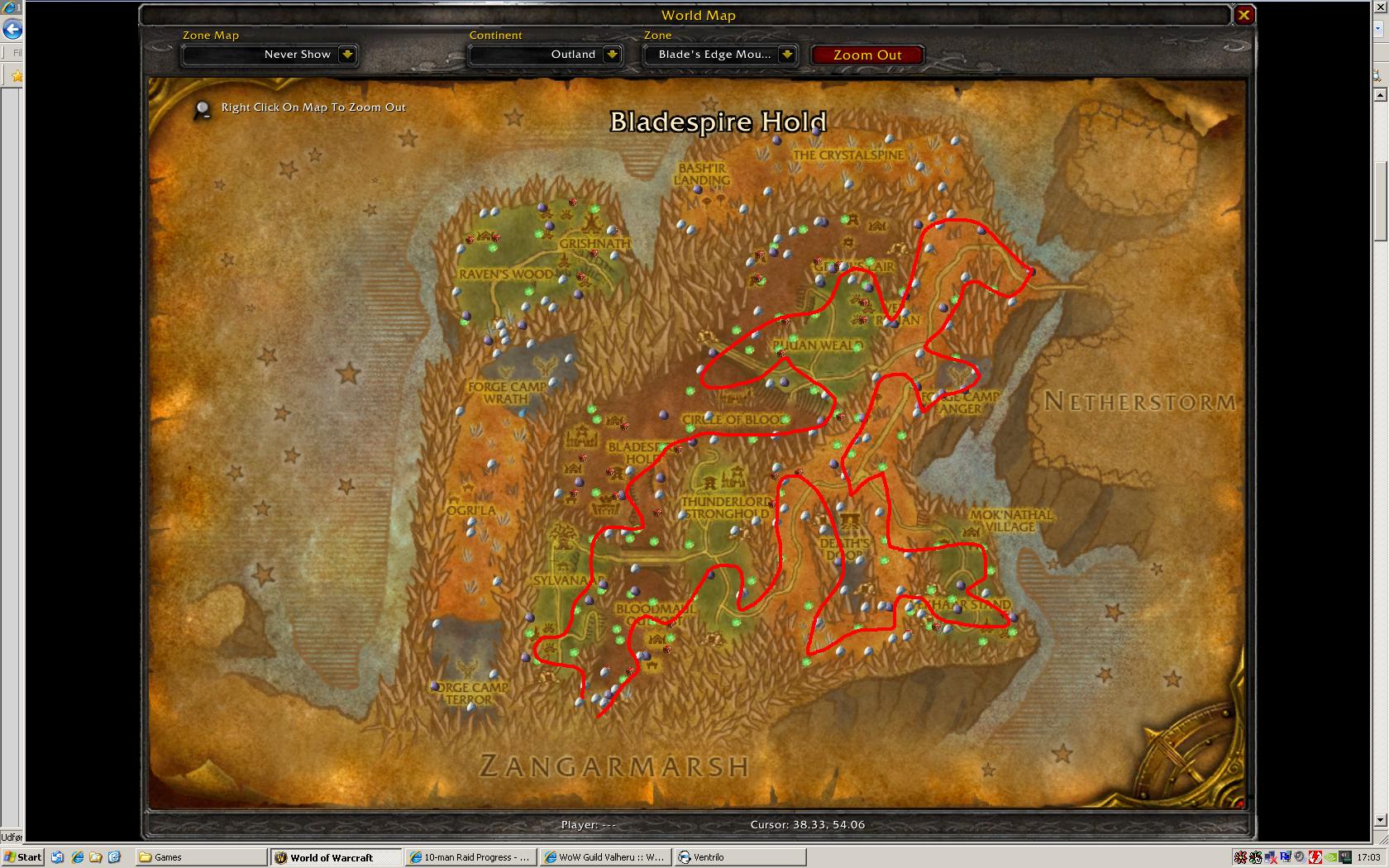Click the Thunderlord Stronghold town icon
This screenshot has height=868, width=1389.
[734, 478]
